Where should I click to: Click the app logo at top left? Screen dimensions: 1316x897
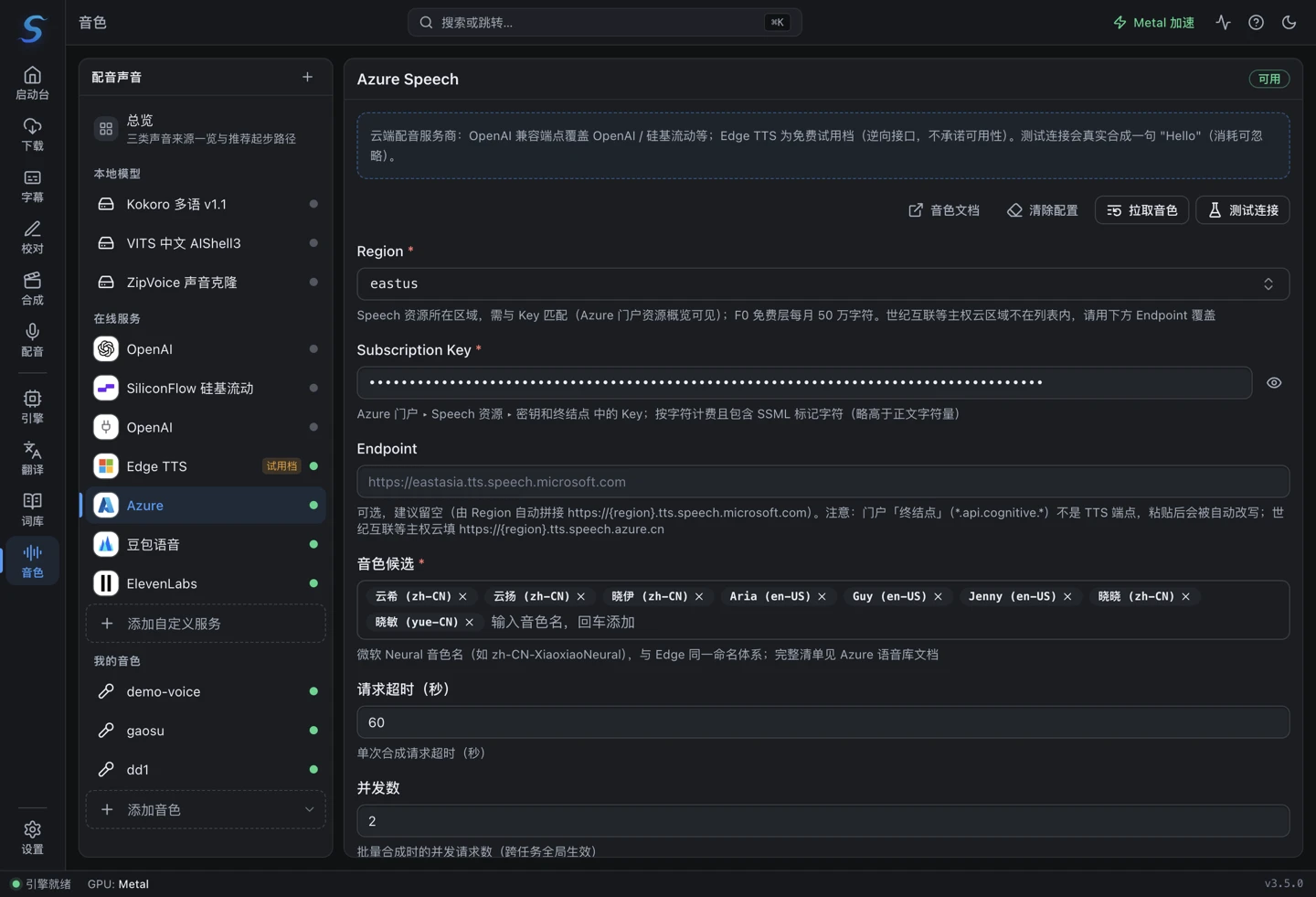pyautogui.click(x=32, y=28)
